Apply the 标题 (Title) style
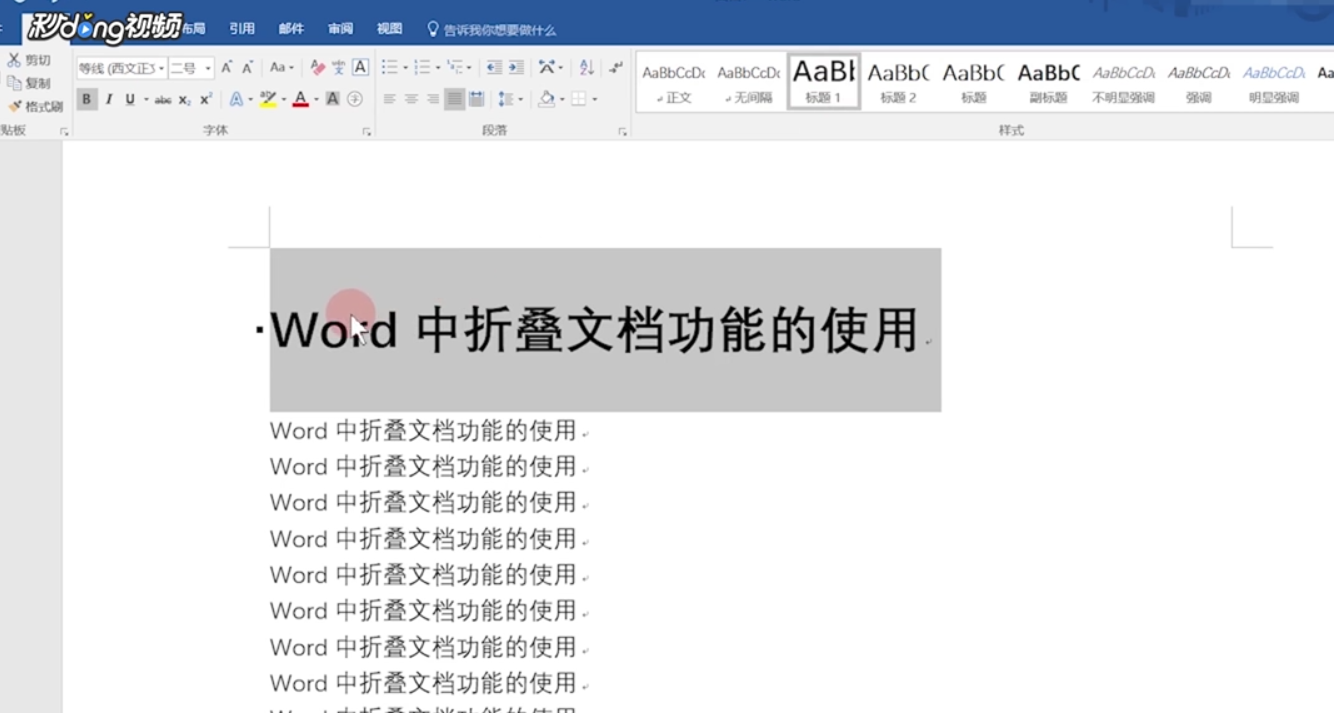 coord(973,82)
